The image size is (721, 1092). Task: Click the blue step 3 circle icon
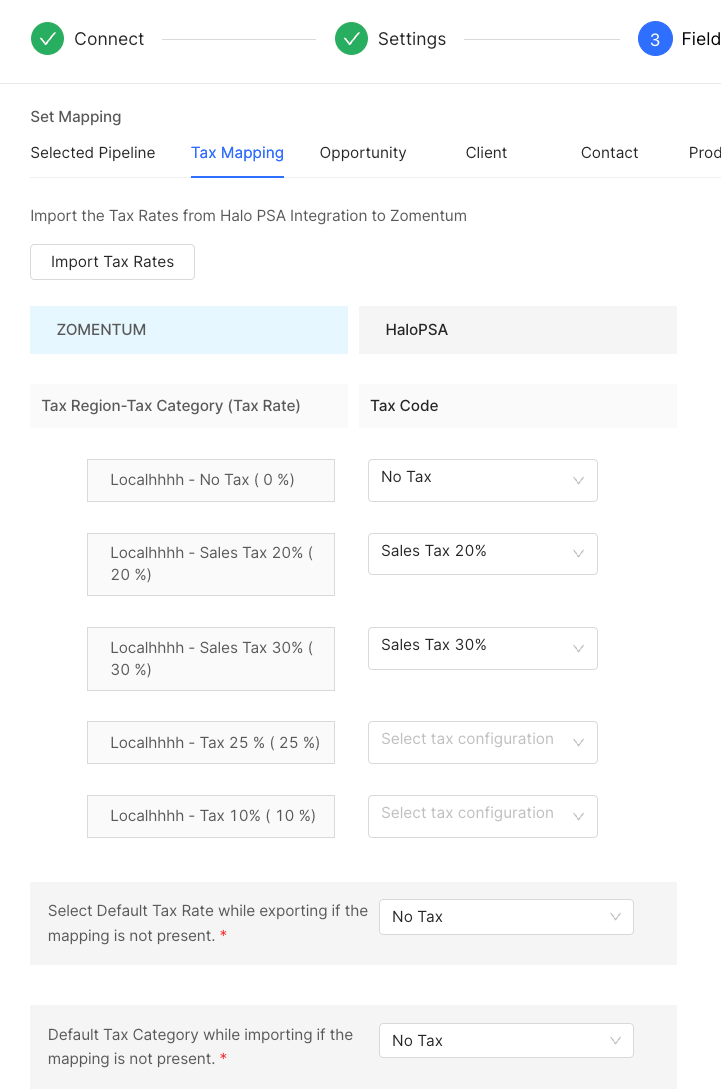(x=655, y=39)
